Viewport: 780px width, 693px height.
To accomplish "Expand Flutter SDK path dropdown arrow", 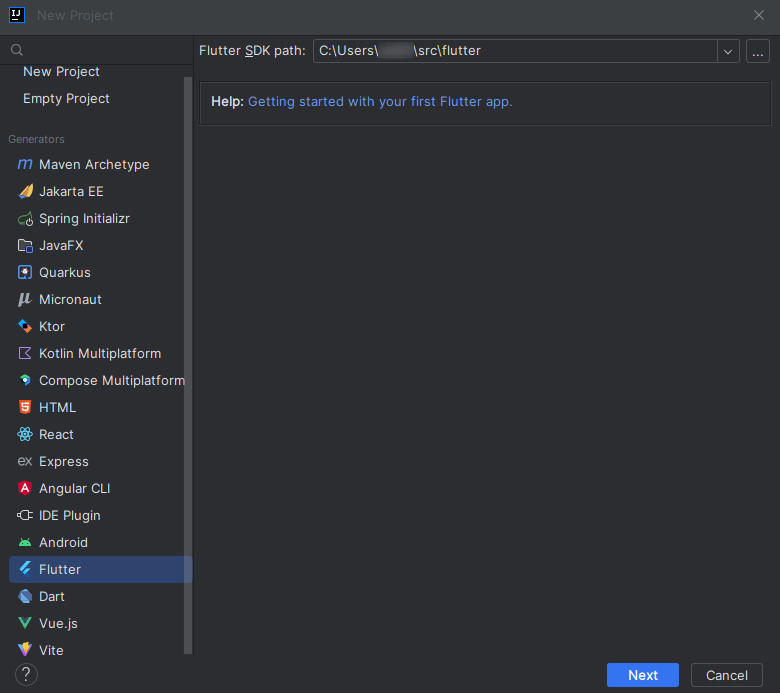I will [728, 51].
